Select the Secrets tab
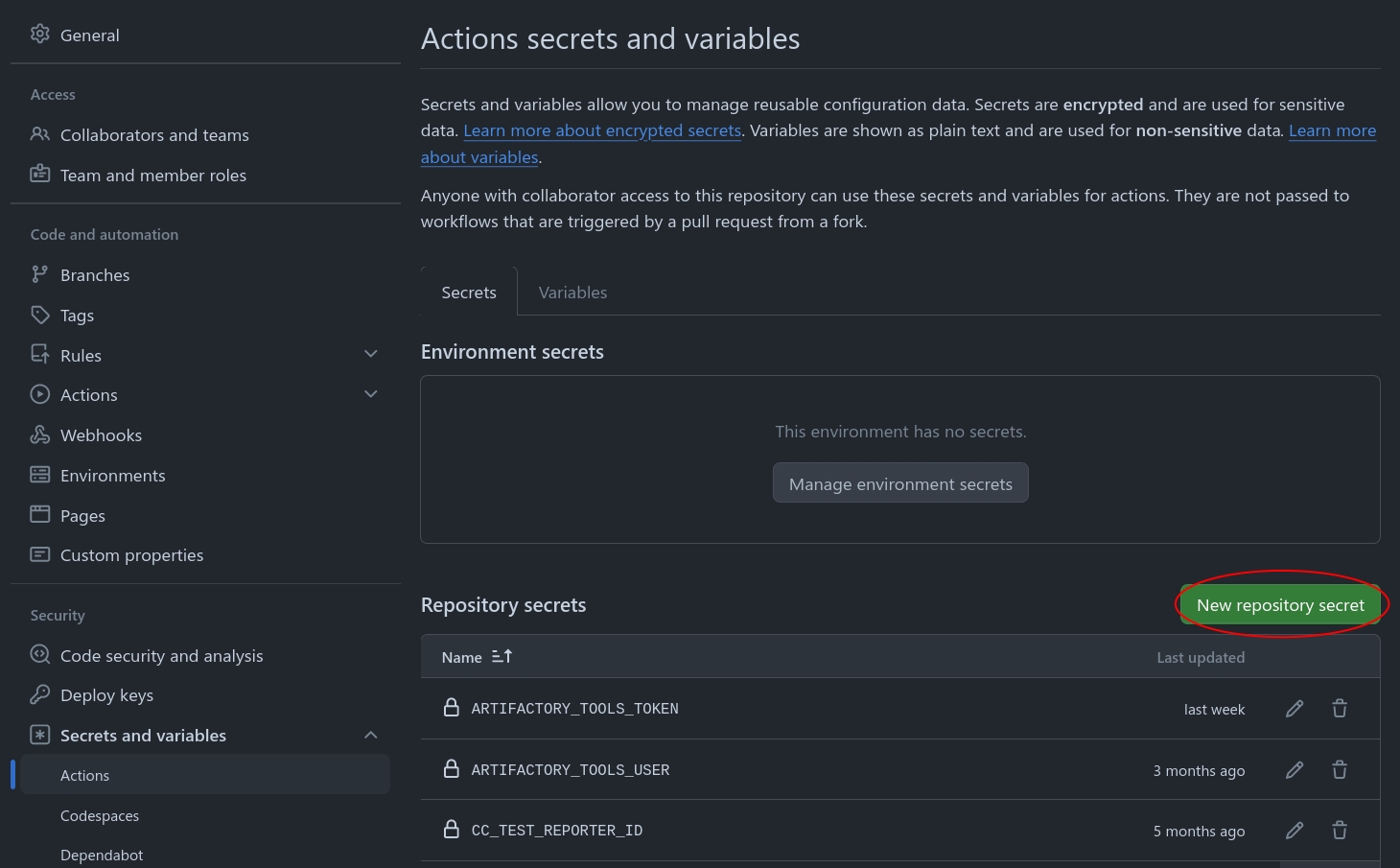The width and height of the screenshot is (1400, 868). click(x=469, y=293)
